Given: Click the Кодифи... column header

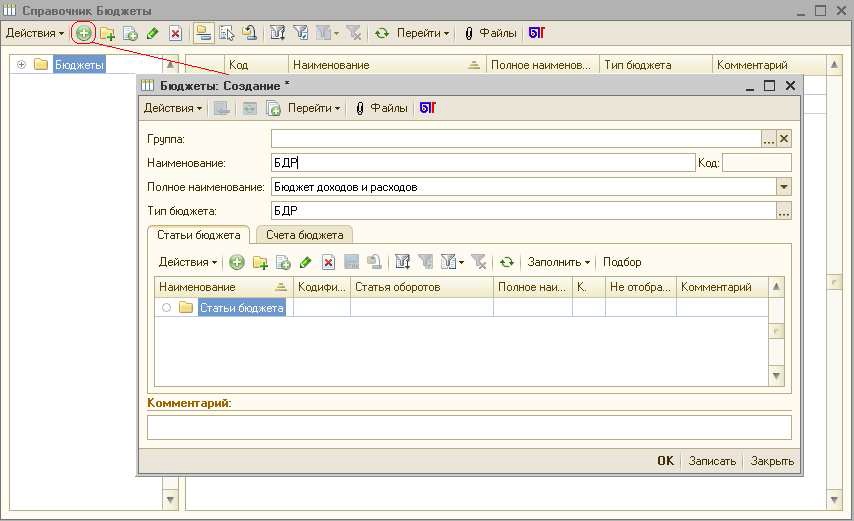Looking at the screenshot, I should coord(322,287).
